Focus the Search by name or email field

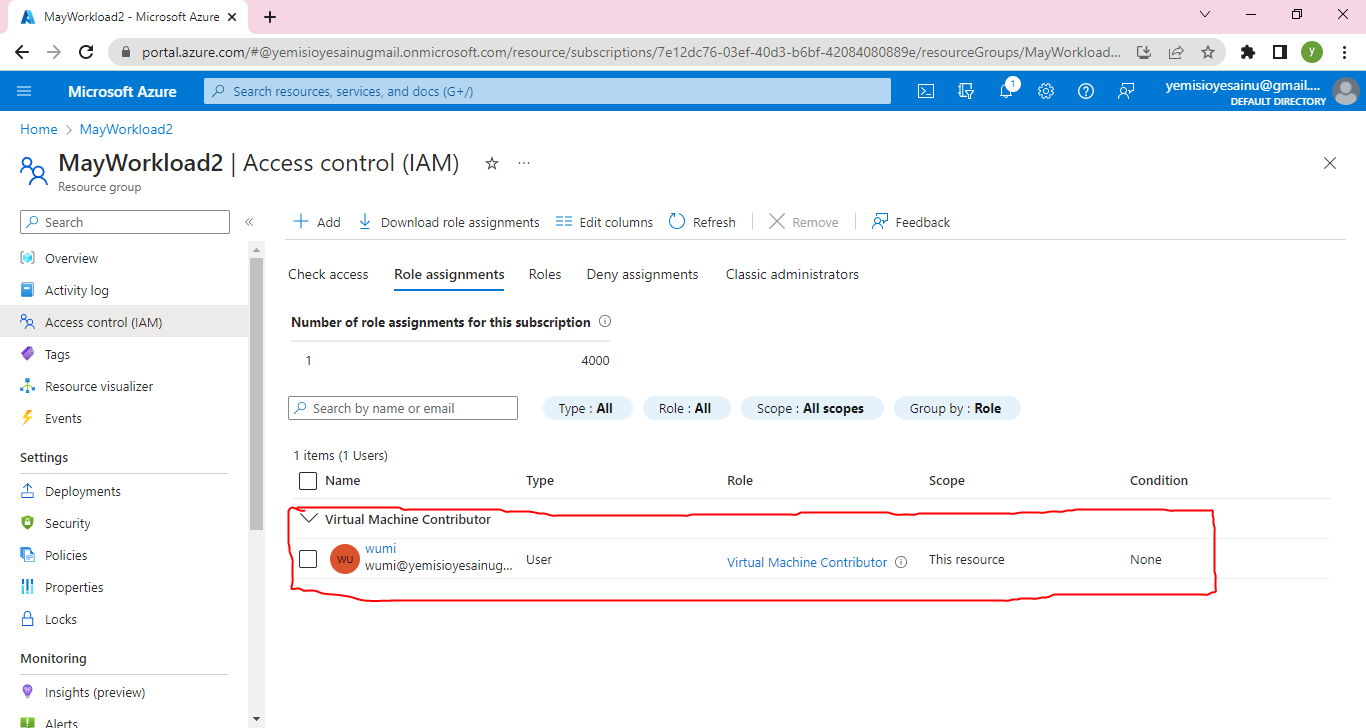tap(403, 408)
